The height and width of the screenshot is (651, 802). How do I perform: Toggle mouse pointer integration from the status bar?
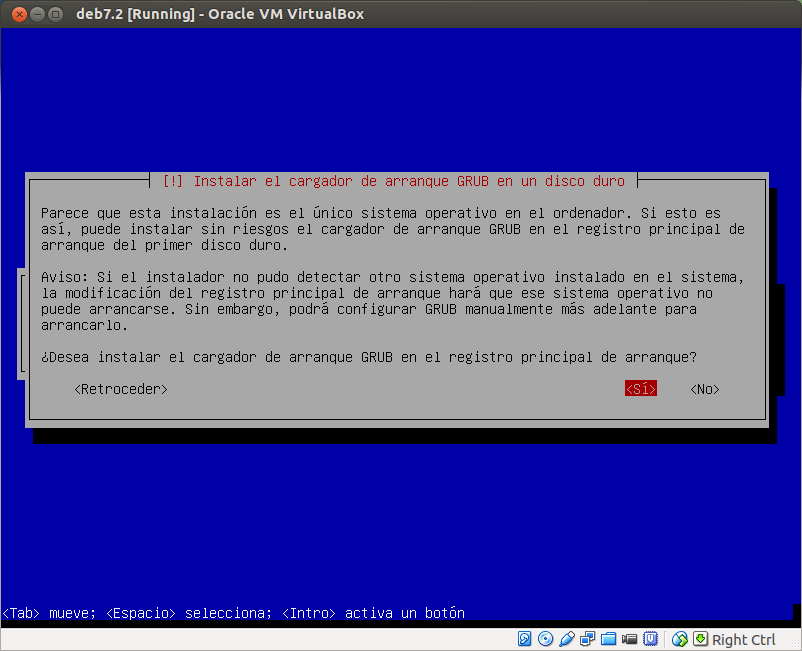coord(680,639)
